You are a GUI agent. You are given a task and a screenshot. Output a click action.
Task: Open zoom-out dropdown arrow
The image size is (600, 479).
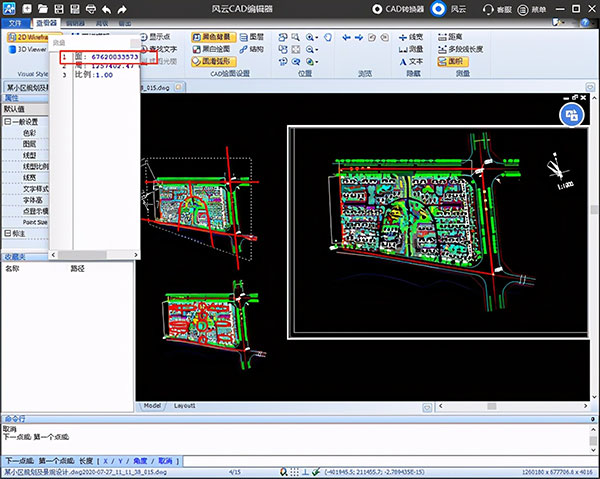316,50
